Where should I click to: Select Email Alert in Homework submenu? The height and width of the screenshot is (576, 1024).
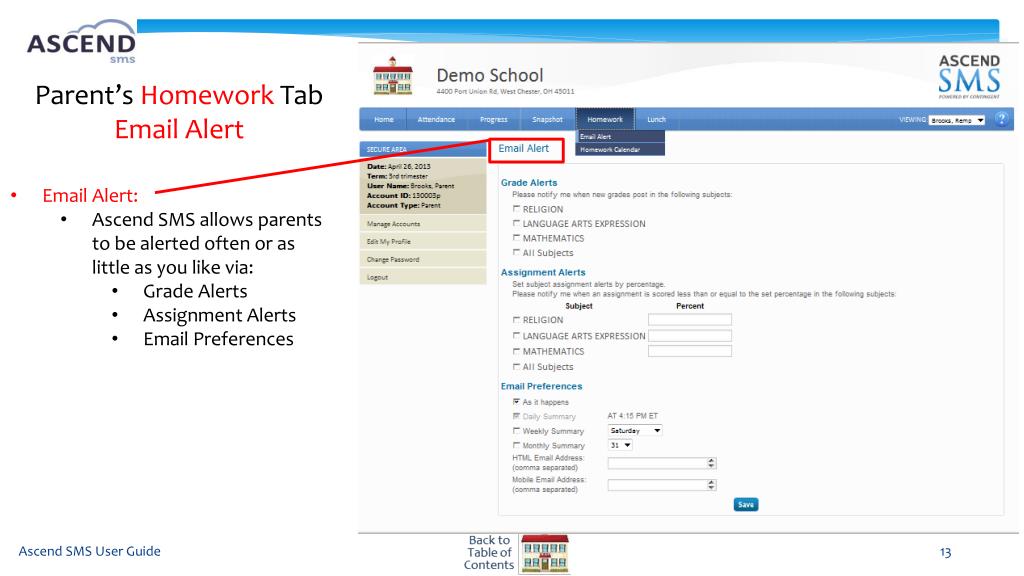click(x=620, y=136)
